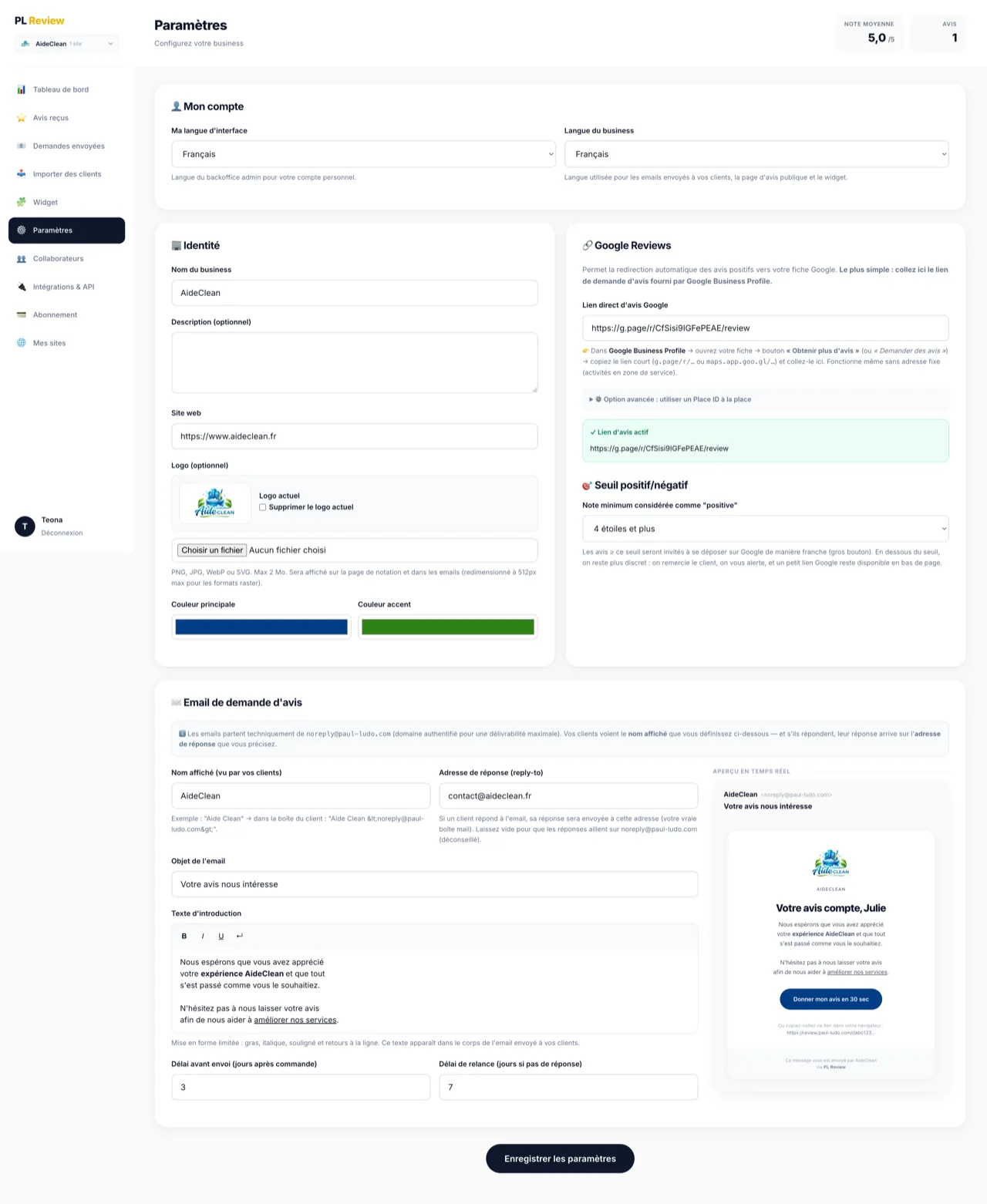This screenshot has width=987, height=1204.
Task: Click the Mon compte person icon
Action: 177,106
